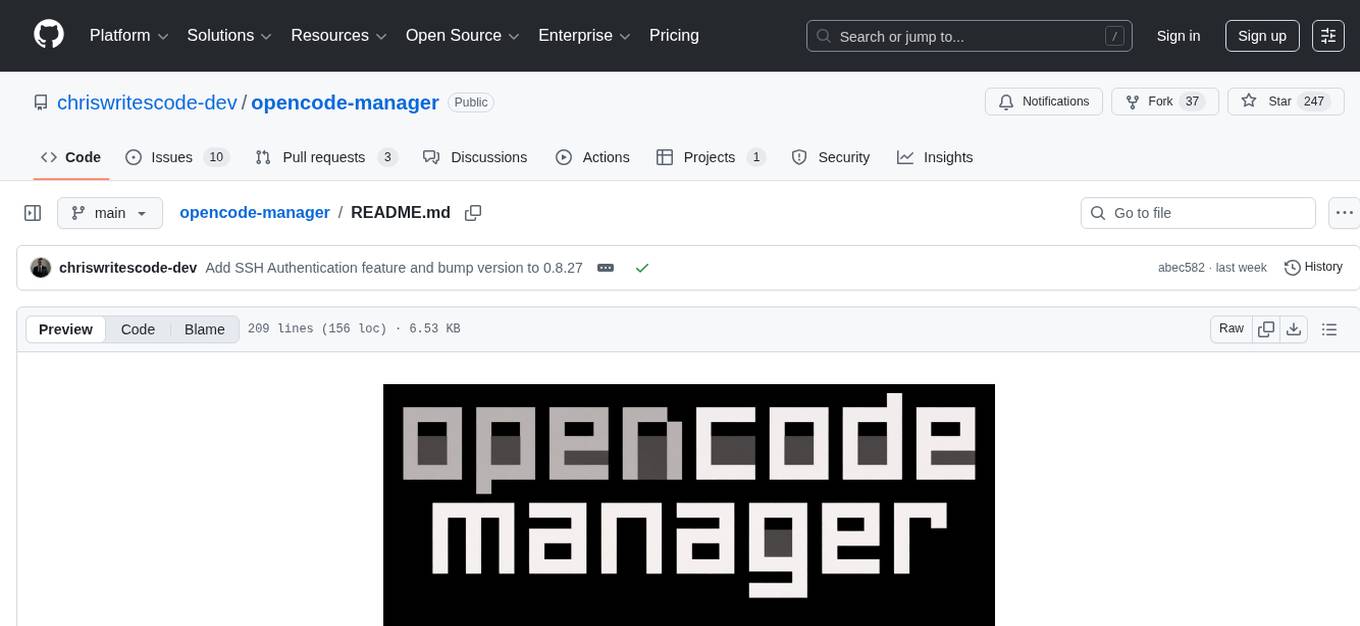View the commit status check mark
Screen dimensions: 1360x626
pos(642,268)
